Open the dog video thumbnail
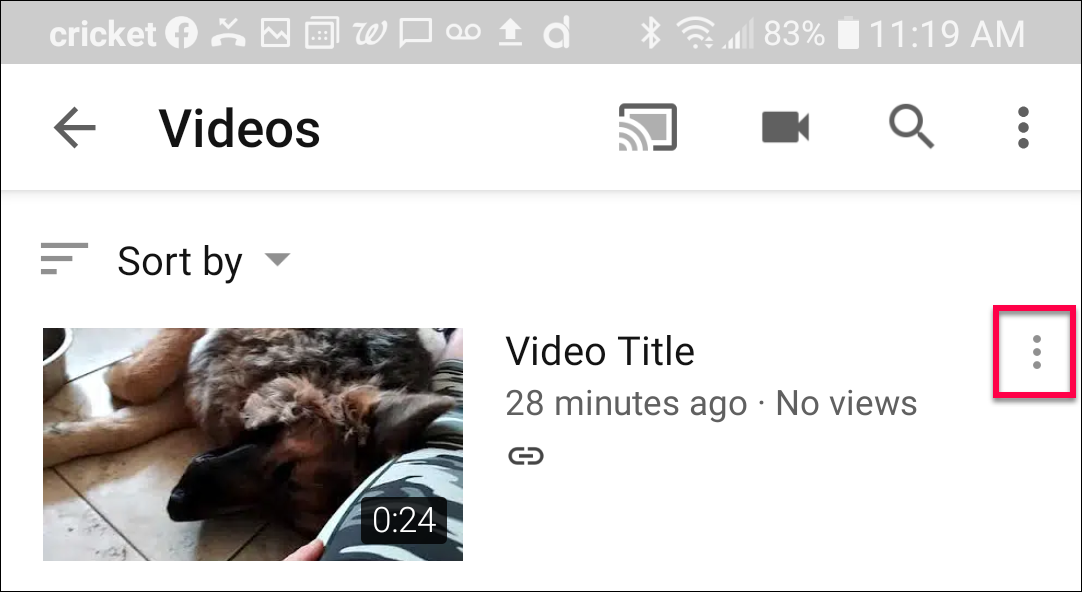This screenshot has height=592, width=1082. [x=253, y=444]
